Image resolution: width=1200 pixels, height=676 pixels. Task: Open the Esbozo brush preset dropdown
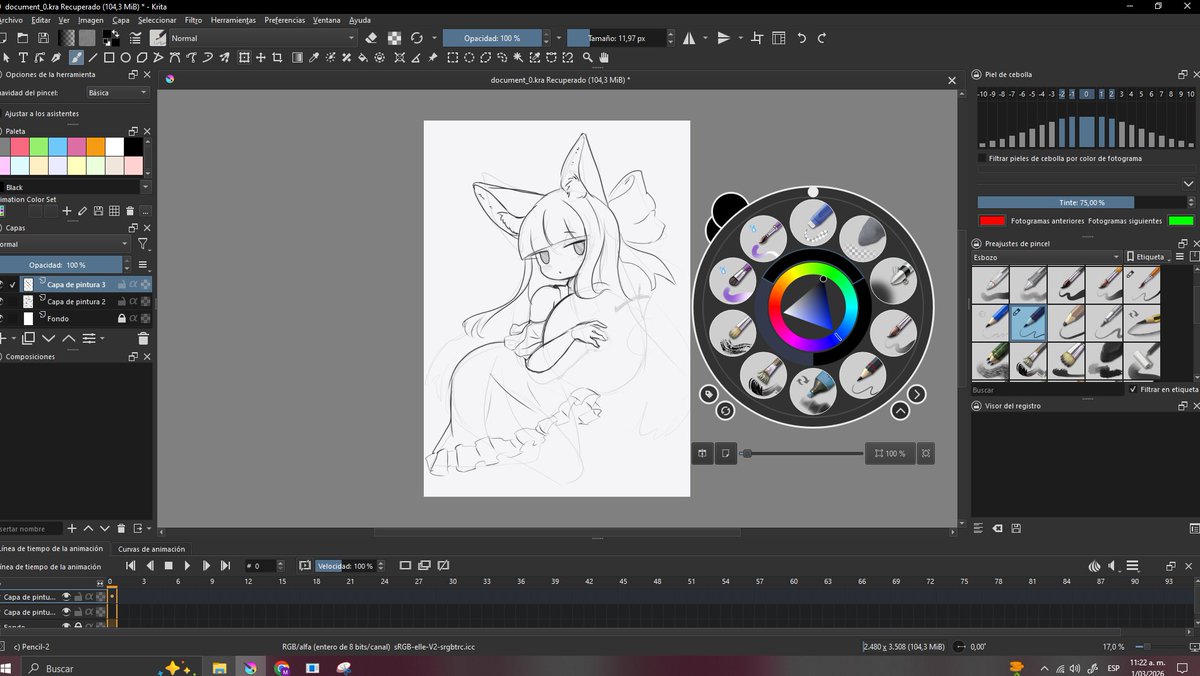click(1045, 256)
